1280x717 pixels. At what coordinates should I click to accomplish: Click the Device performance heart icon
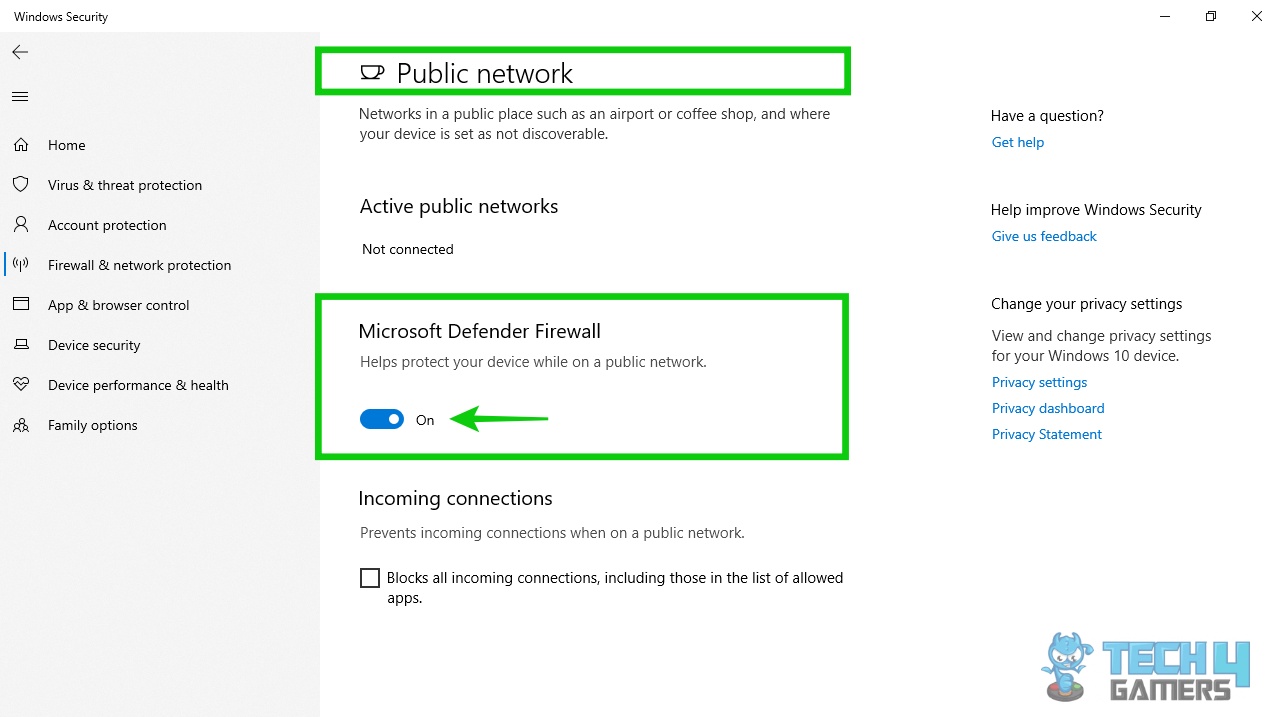pyautogui.click(x=20, y=385)
